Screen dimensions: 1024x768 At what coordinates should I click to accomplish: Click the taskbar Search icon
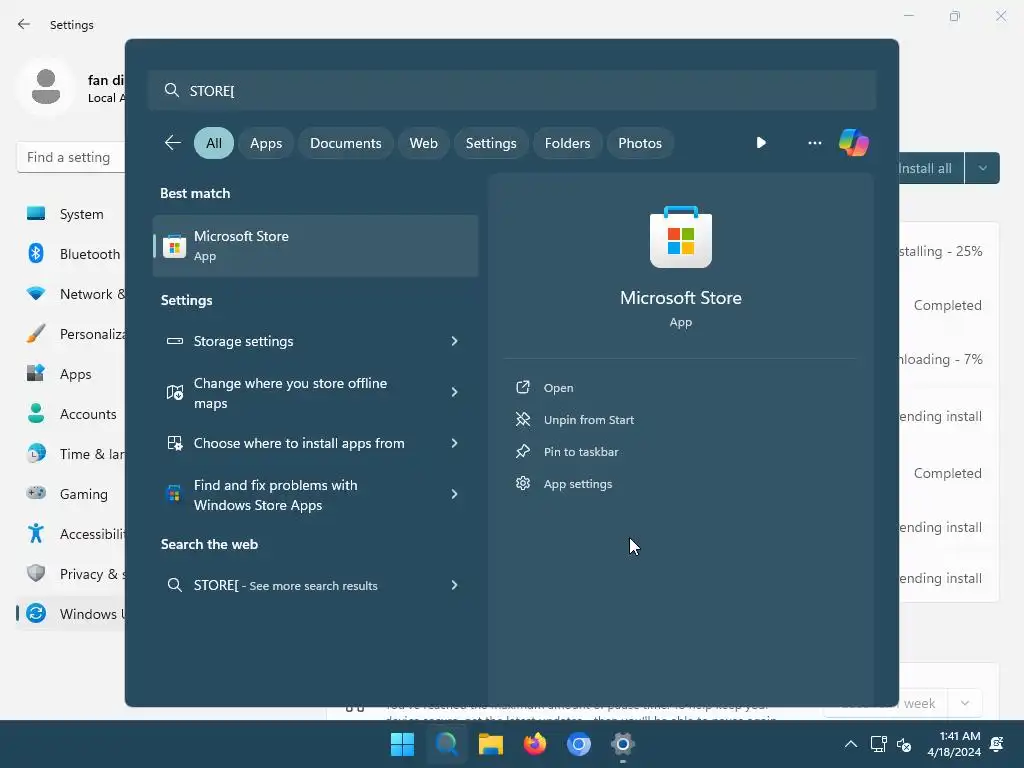click(447, 744)
